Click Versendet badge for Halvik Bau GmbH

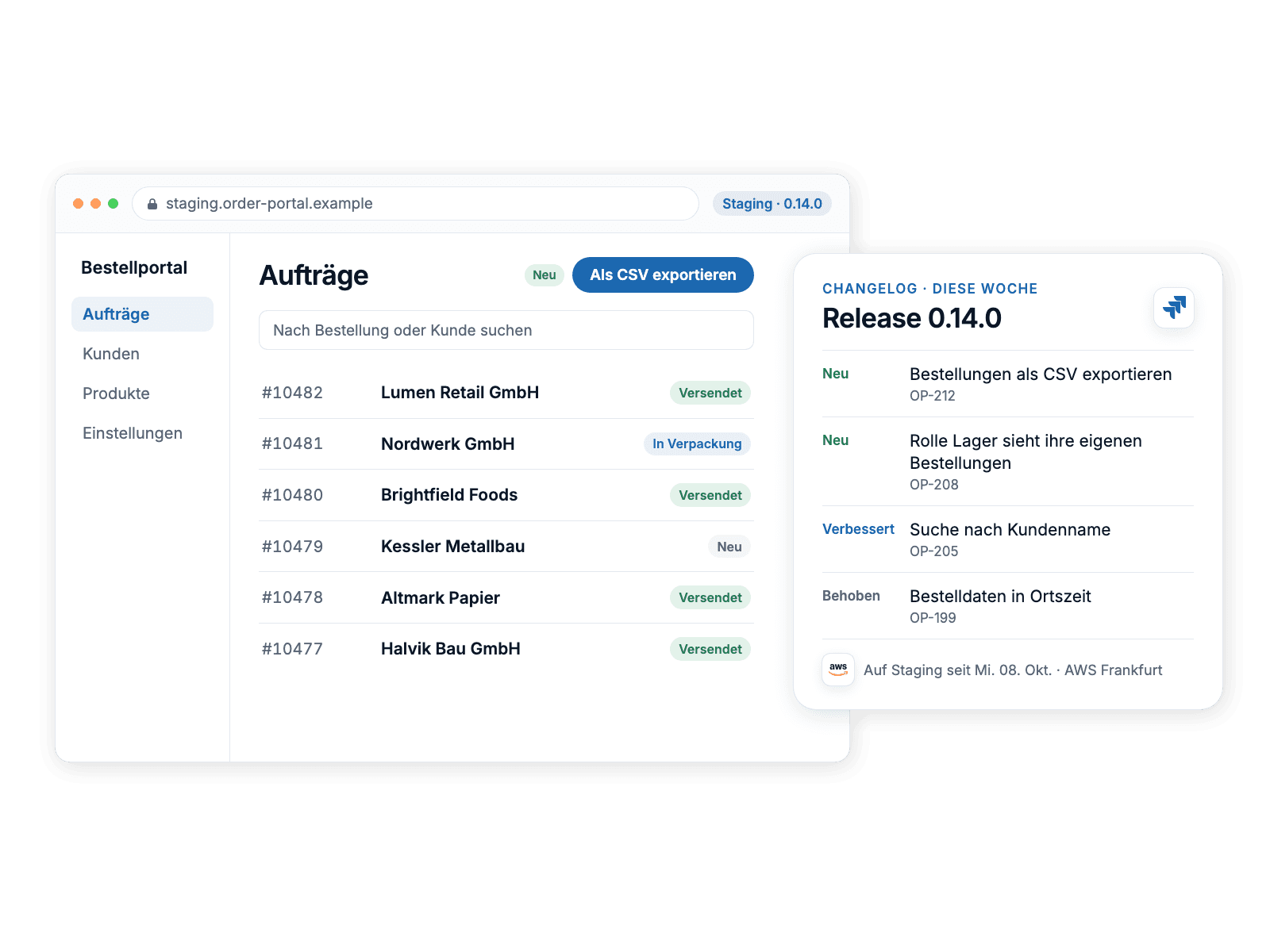click(x=710, y=649)
